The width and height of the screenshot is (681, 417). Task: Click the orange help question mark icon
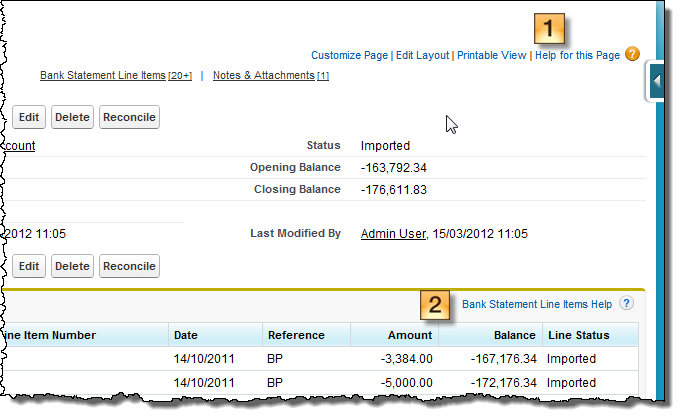632,55
